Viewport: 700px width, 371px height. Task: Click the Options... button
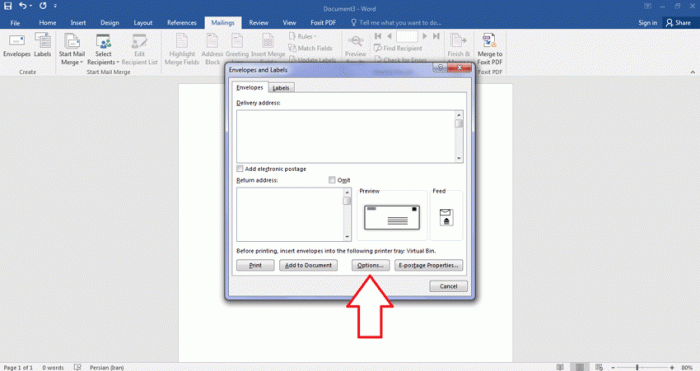point(371,265)
